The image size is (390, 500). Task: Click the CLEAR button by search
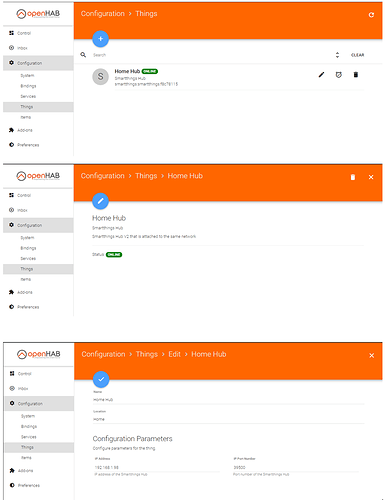[x=357, y=55]
